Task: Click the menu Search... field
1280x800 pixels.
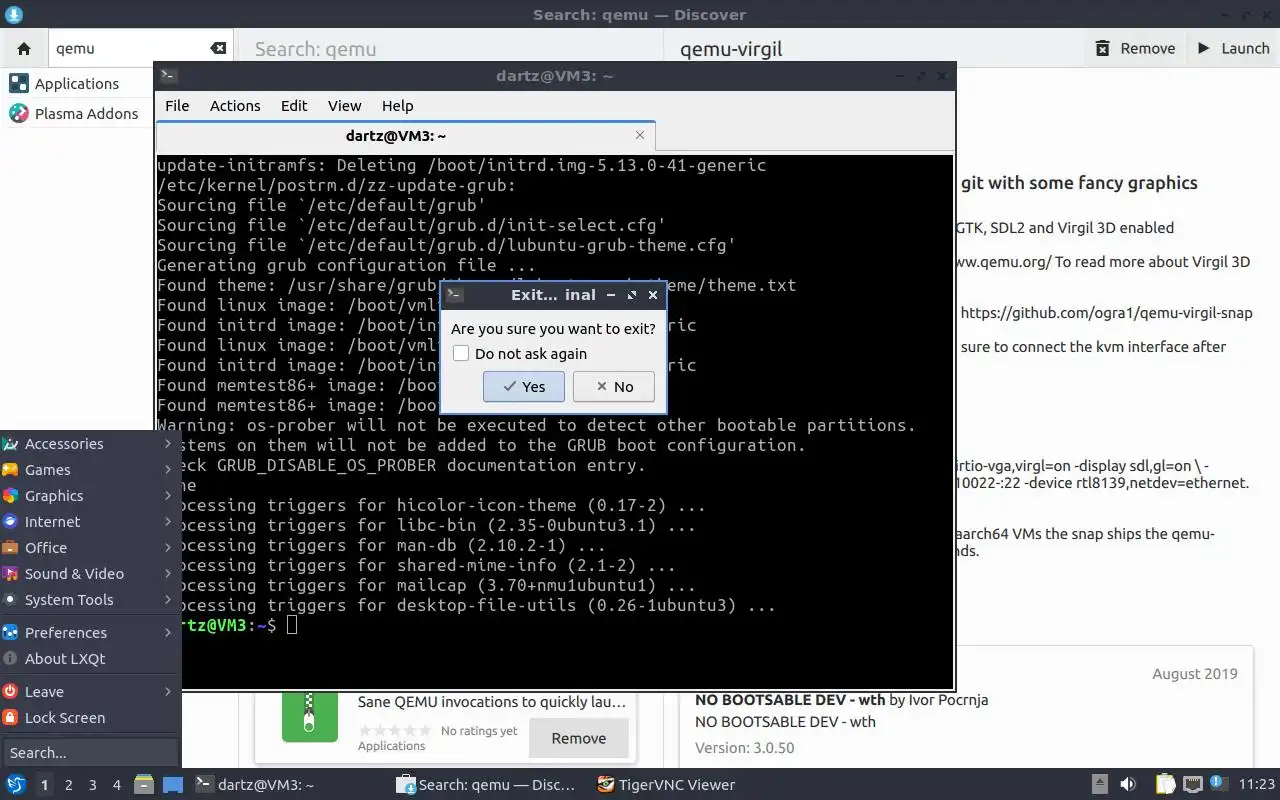Action: 90,752
